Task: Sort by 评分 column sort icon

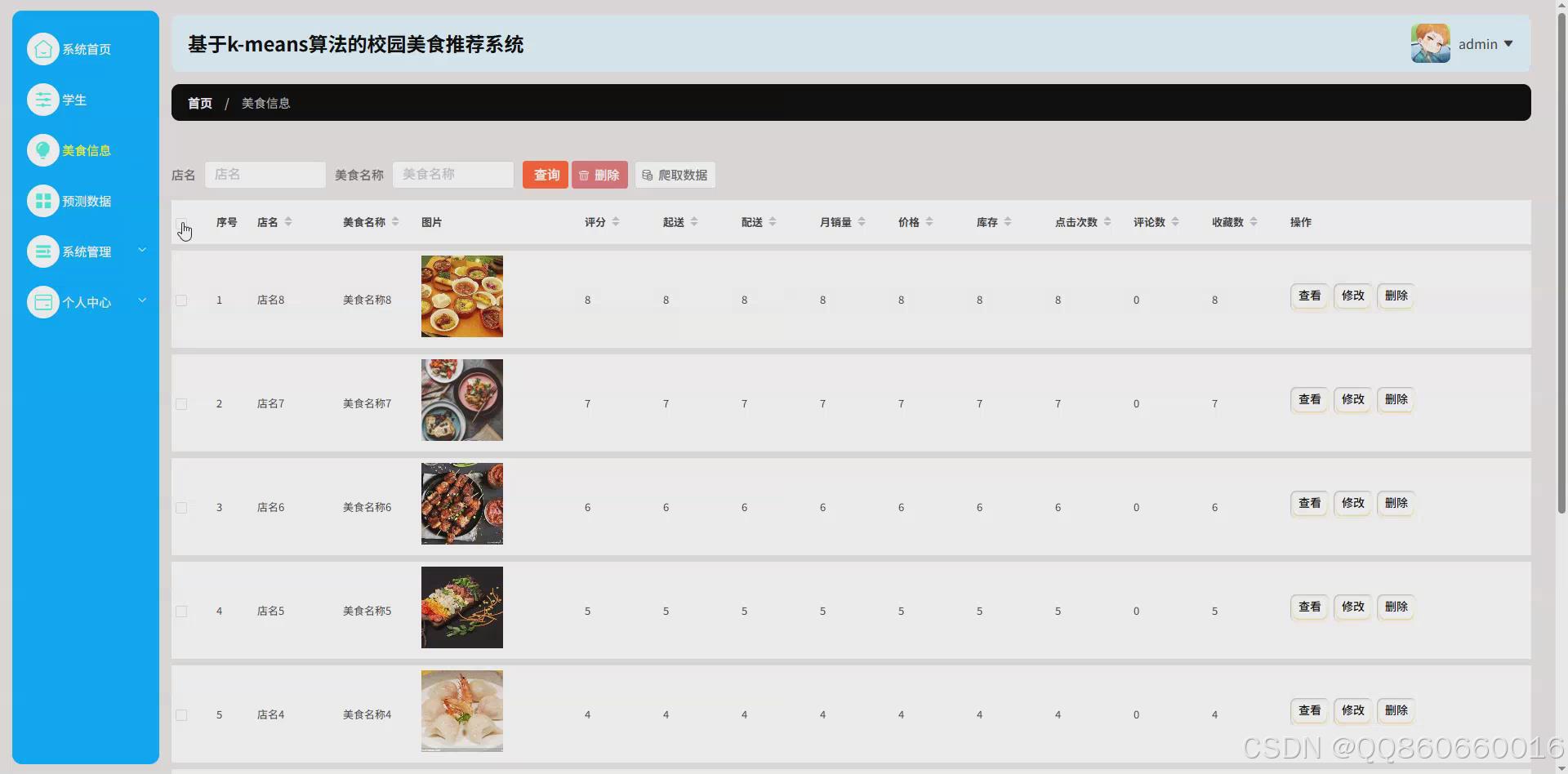Action: (616, 222)
